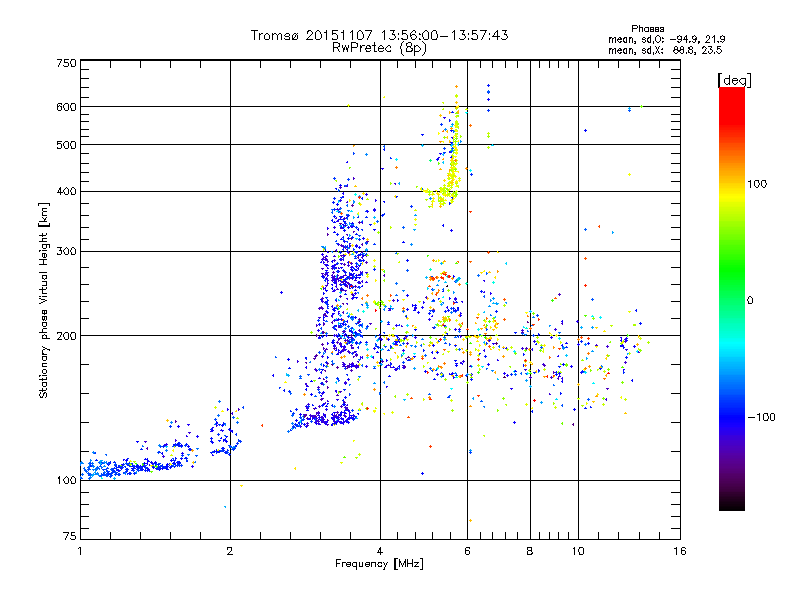Click the colorbar label '0'
Image resolution: width=800 pixels, height=600 pixels.
(750, 301)
